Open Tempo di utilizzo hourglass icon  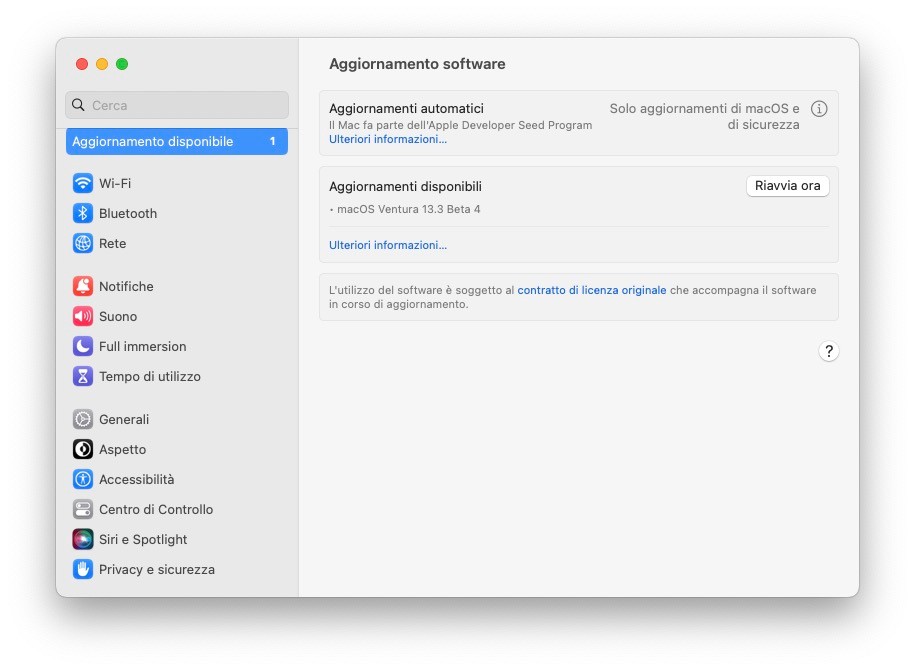tap(83, 376)
